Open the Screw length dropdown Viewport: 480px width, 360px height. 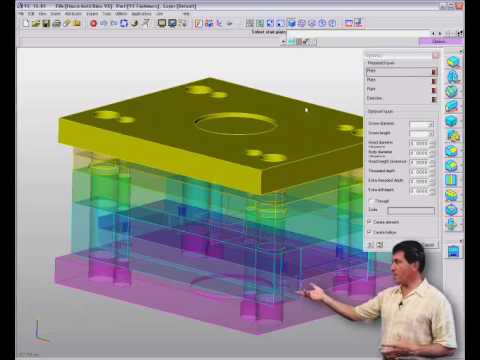[422, 134]
